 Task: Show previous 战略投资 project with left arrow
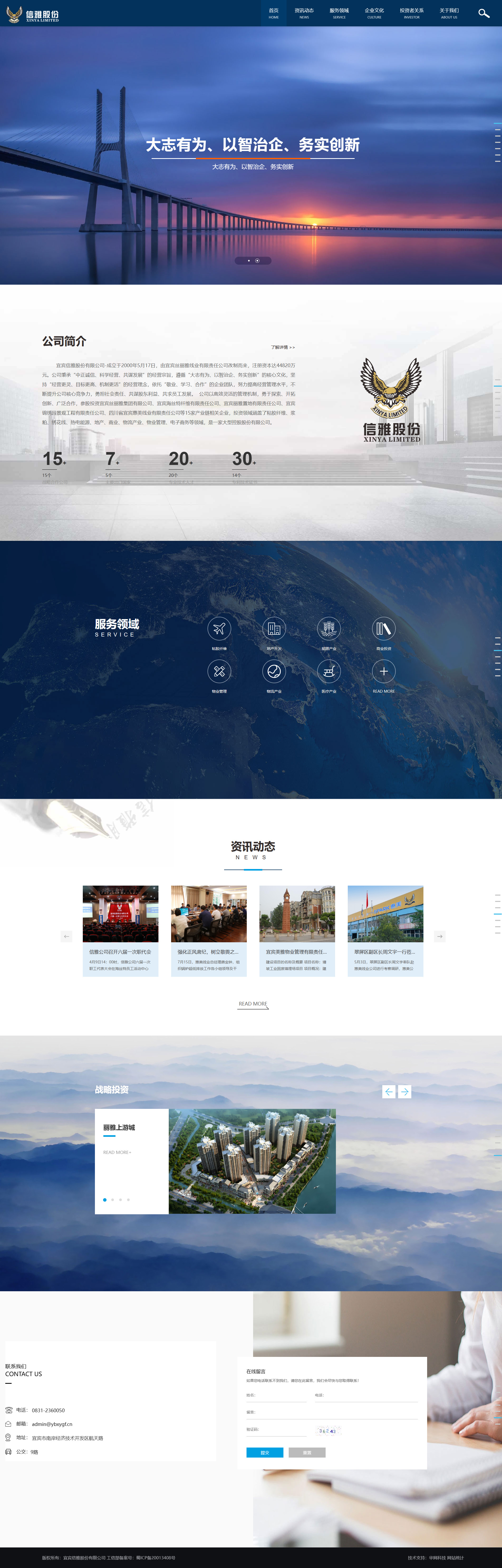[389, 1091]
